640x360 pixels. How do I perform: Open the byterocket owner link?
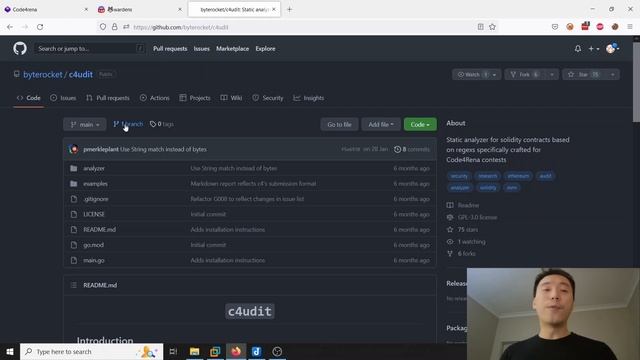tap(43, 74)
